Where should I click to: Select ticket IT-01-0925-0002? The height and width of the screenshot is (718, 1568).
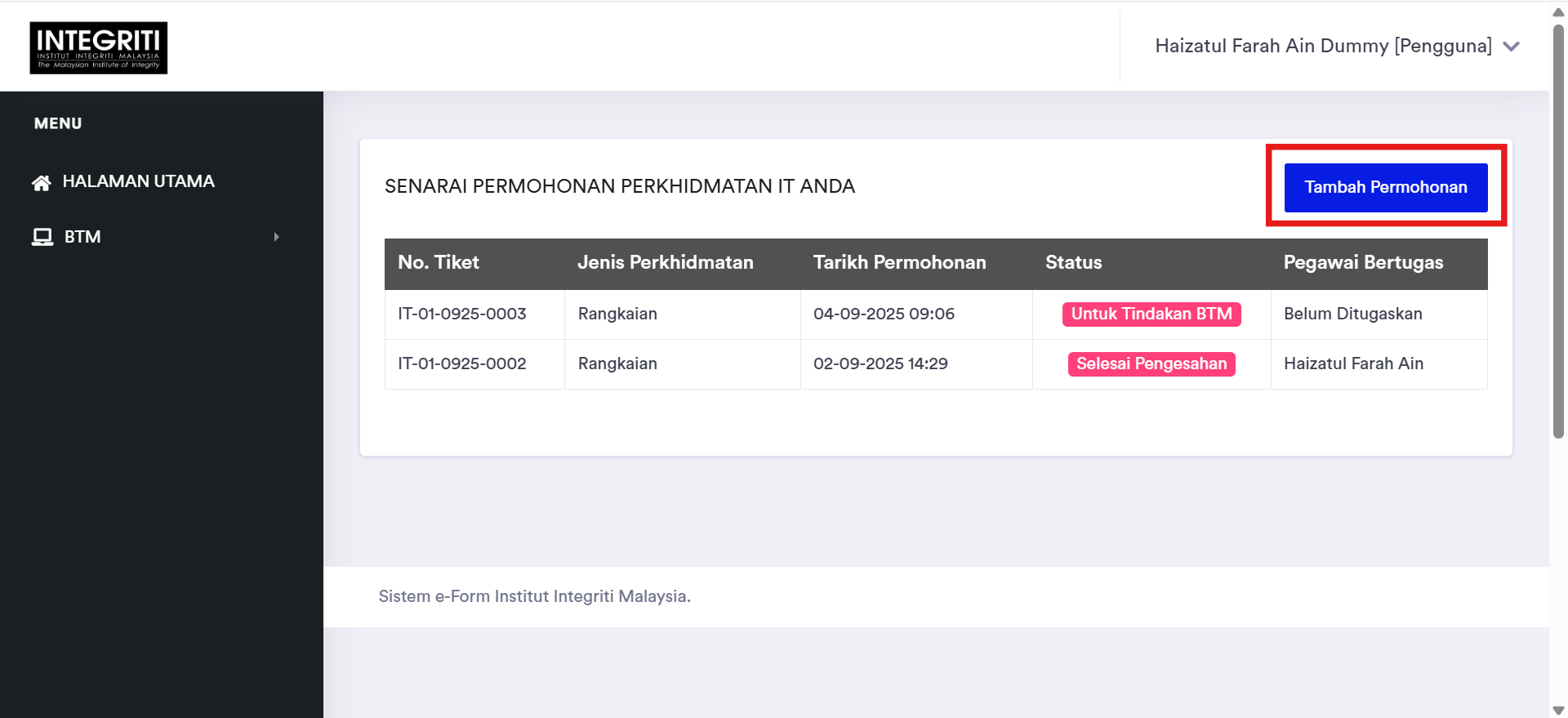coord(462,364)
